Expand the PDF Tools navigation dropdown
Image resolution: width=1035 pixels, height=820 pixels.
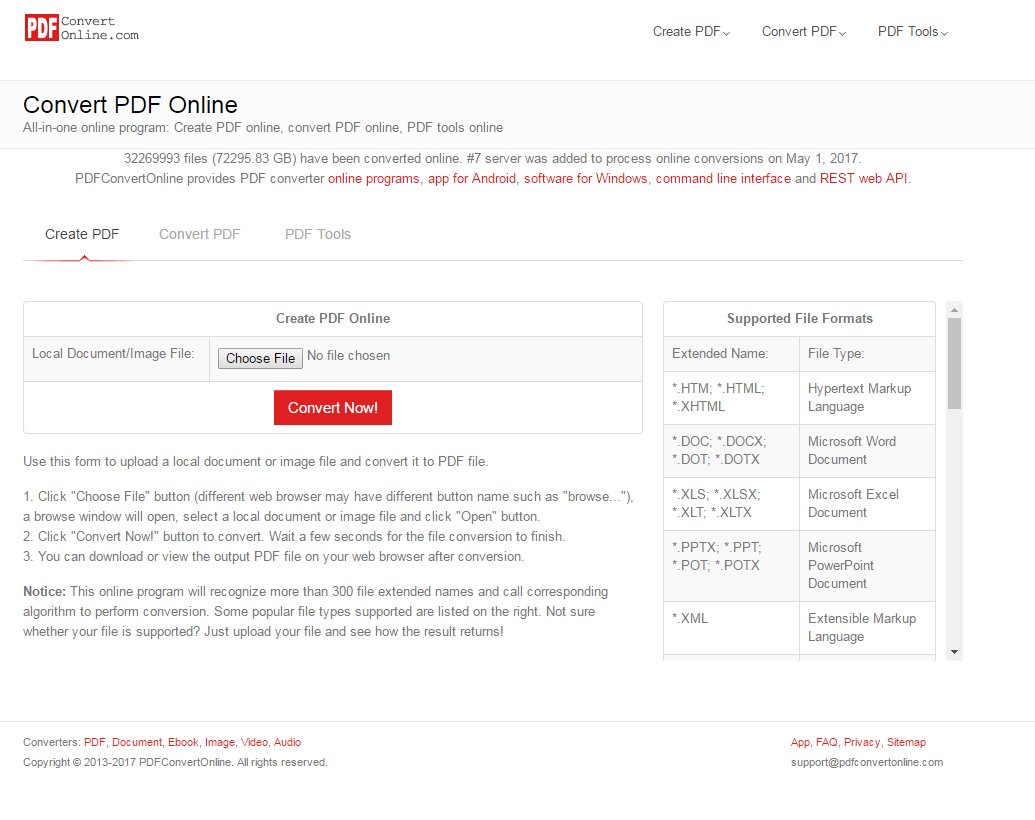point(912,32)
